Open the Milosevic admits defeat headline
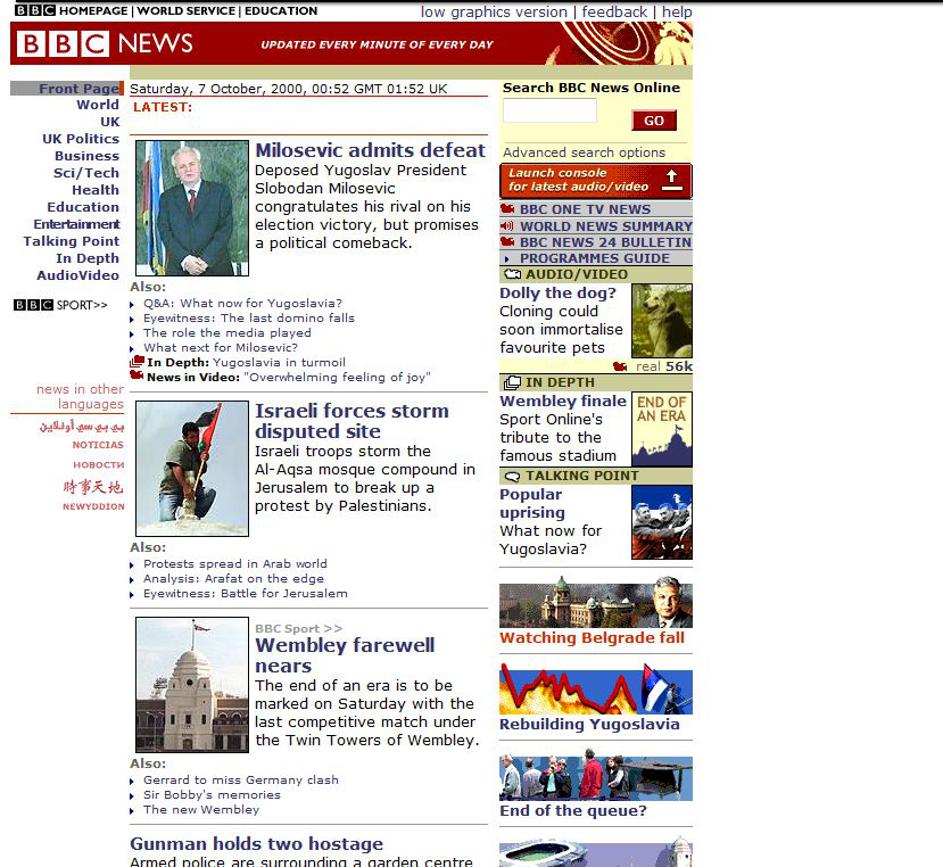 [370, 150]
